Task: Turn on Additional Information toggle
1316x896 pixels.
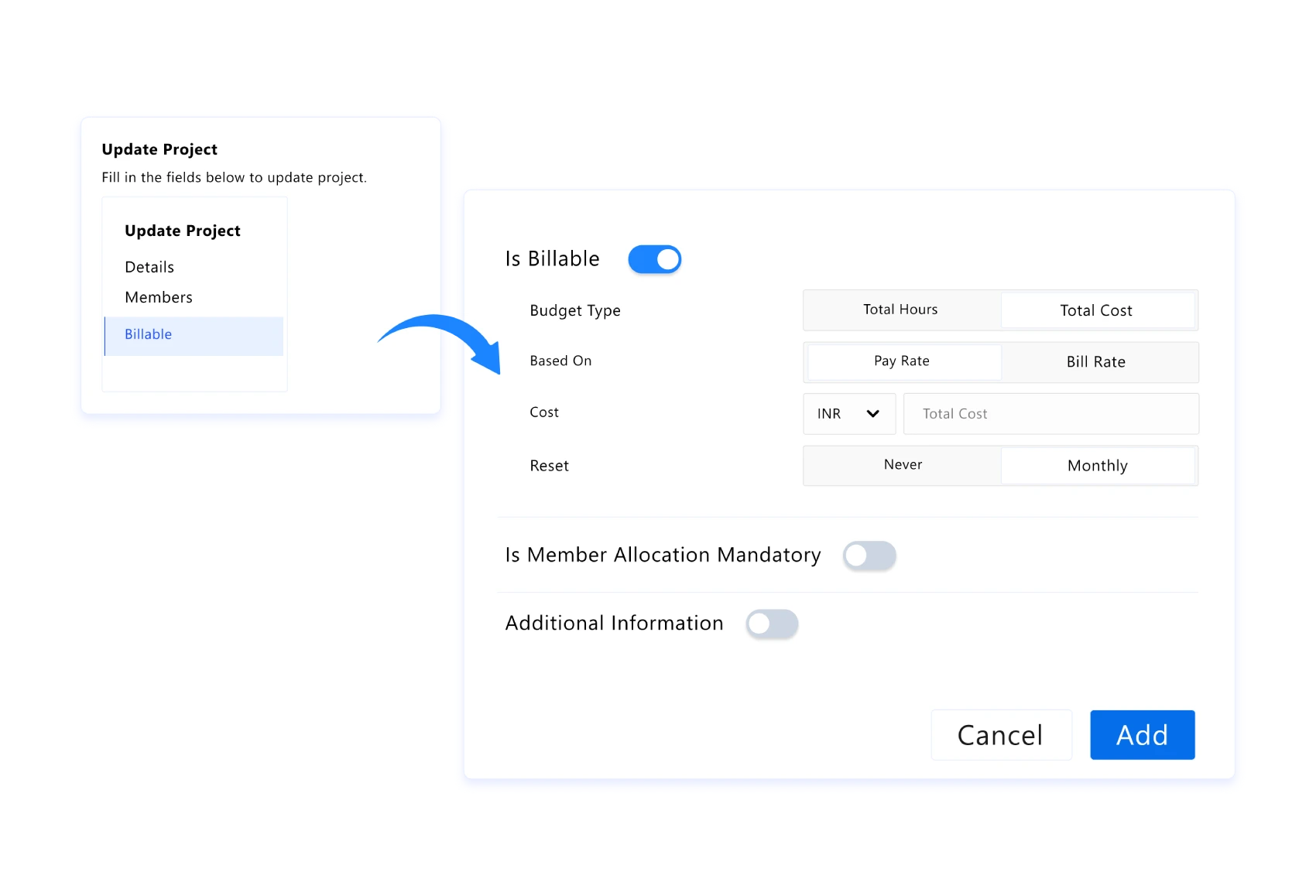Action: click(772, 624)
